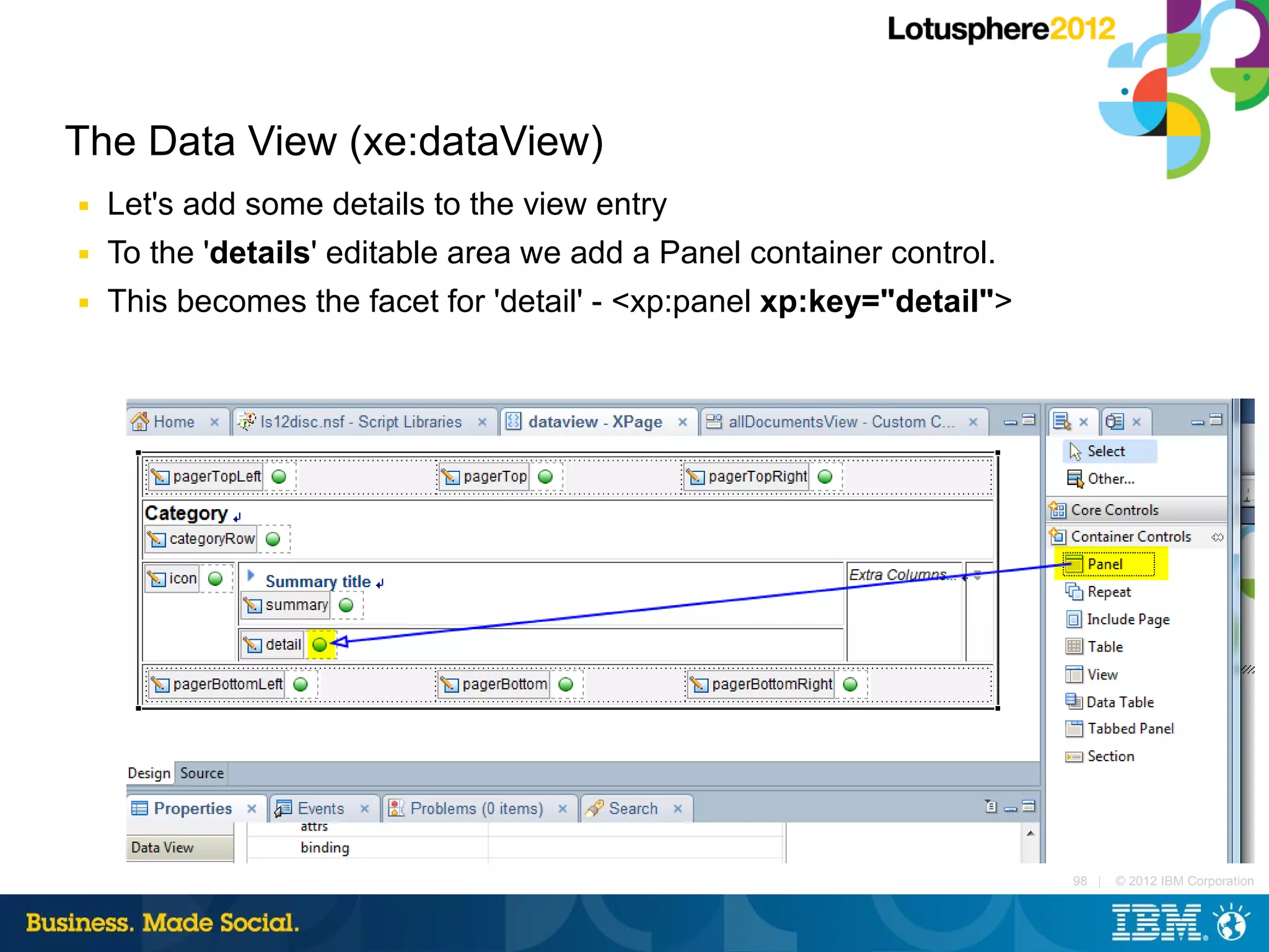The width and height of the screenshot is (1269, 952).
Task: Open the Problems (0 items) tab
Action: coord(480,808)
